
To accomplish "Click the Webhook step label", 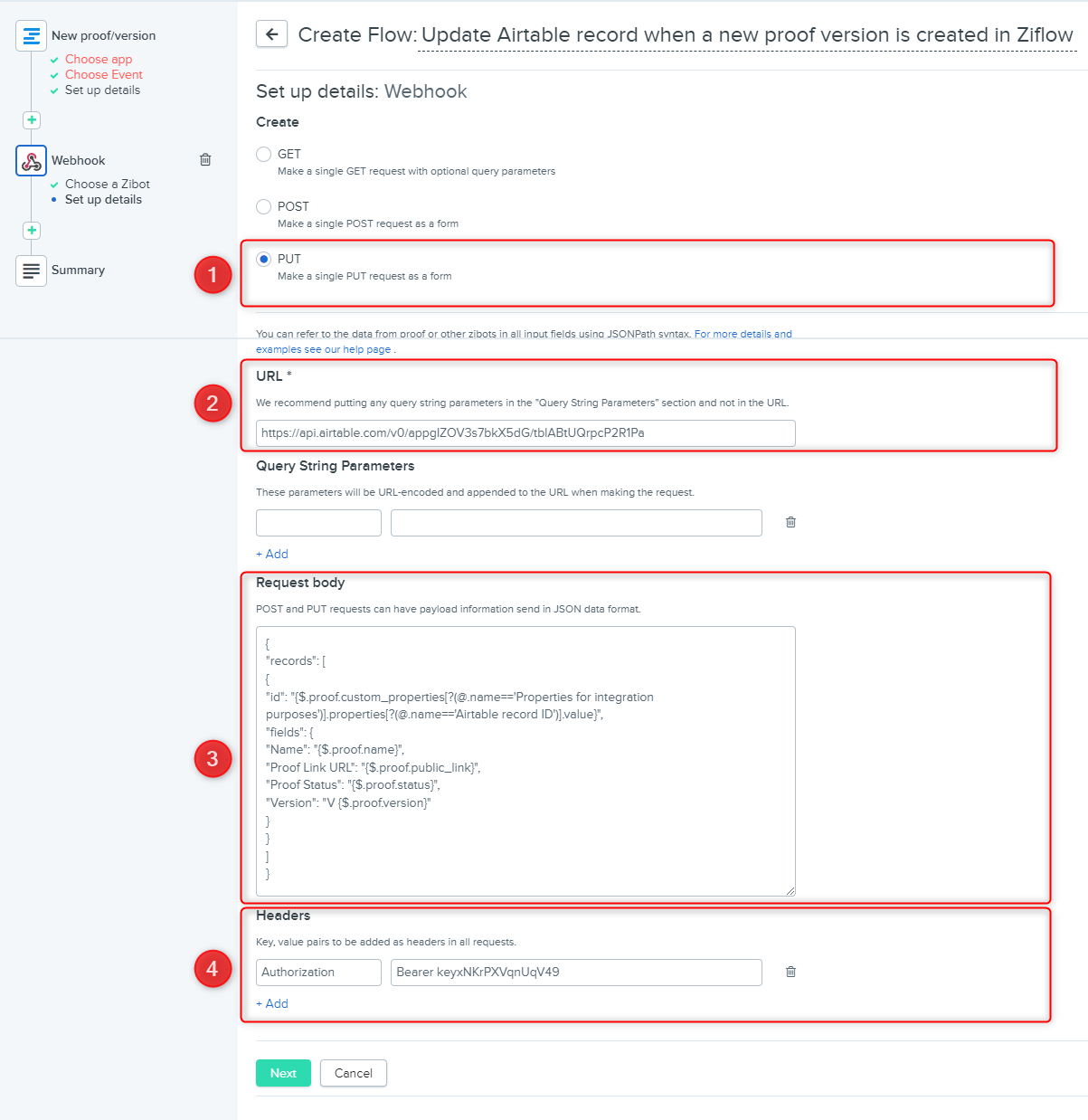I will [78, 160].
